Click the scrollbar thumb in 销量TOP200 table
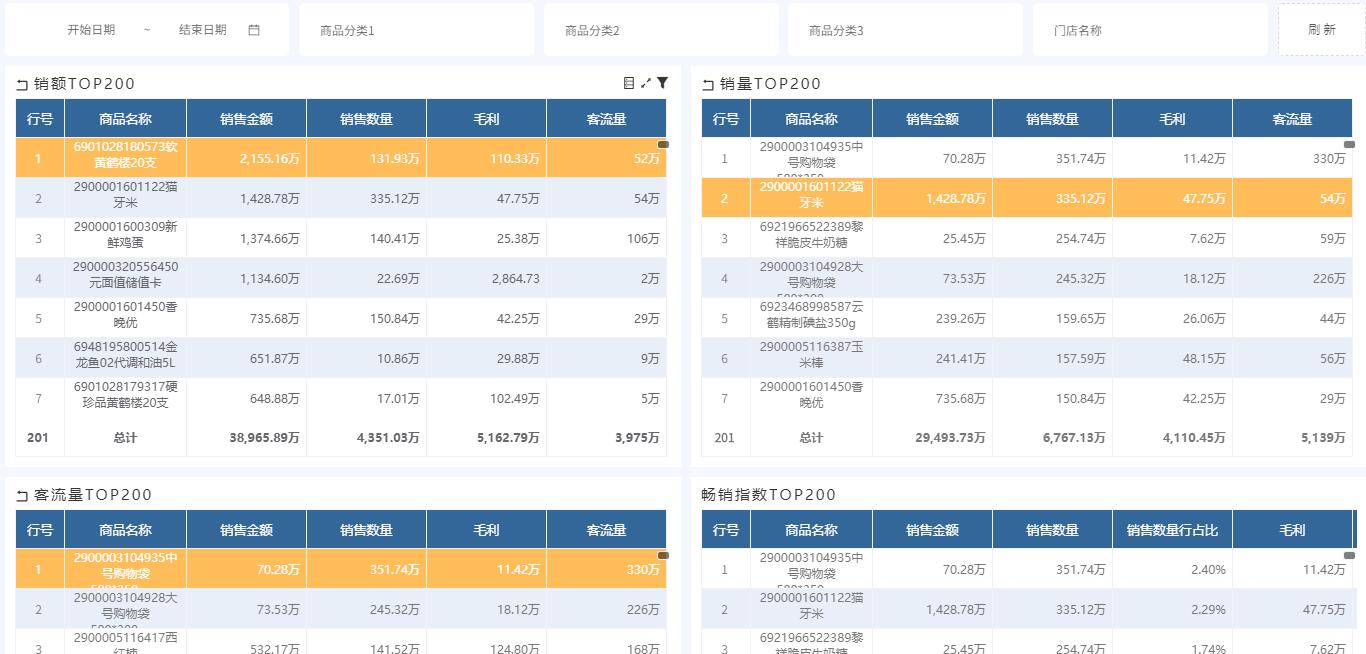Viewport: 1366px width, 654px height. coord(1349,145)
